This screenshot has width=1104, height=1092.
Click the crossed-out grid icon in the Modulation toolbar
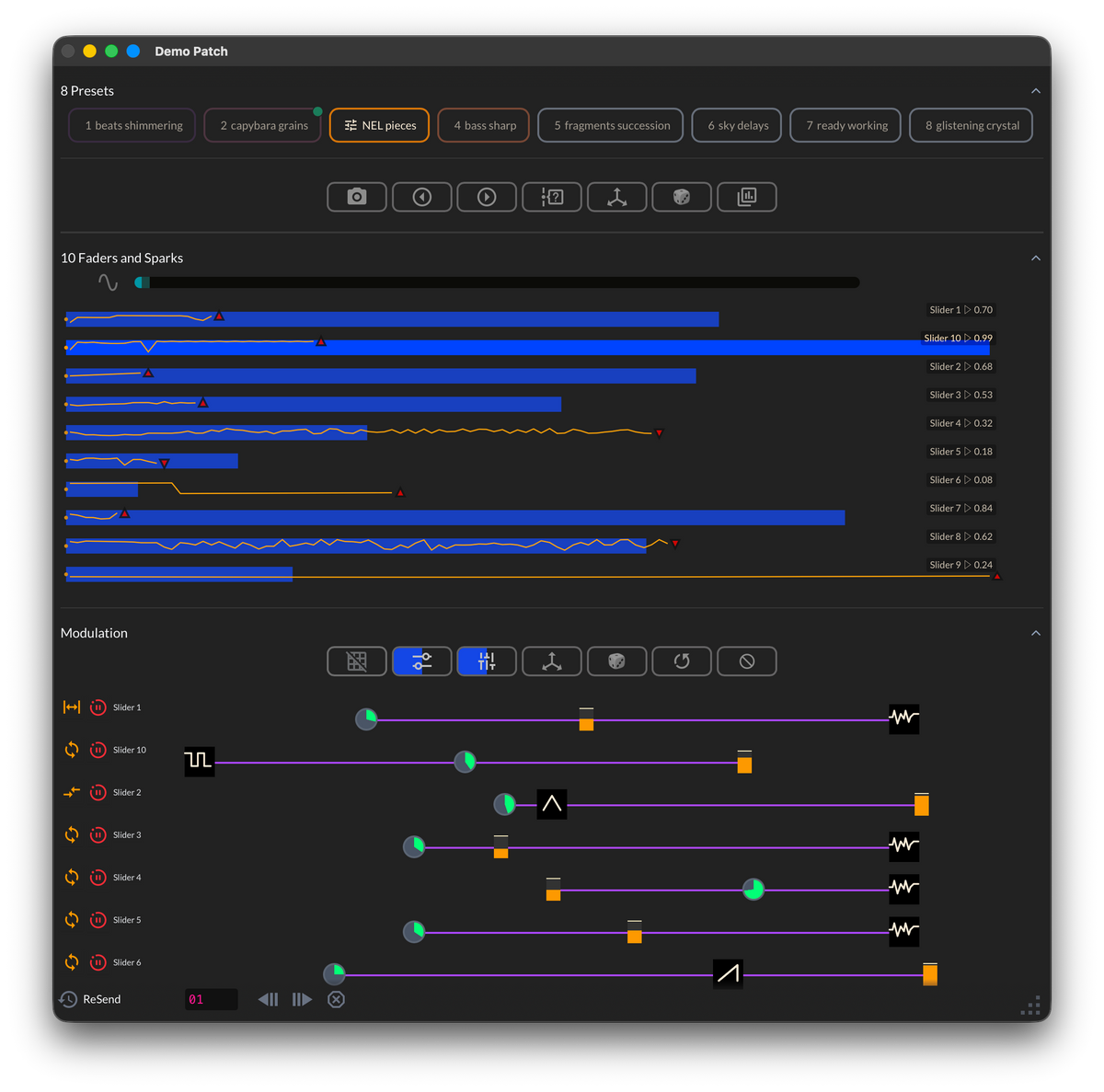click(x=357, y=661)
